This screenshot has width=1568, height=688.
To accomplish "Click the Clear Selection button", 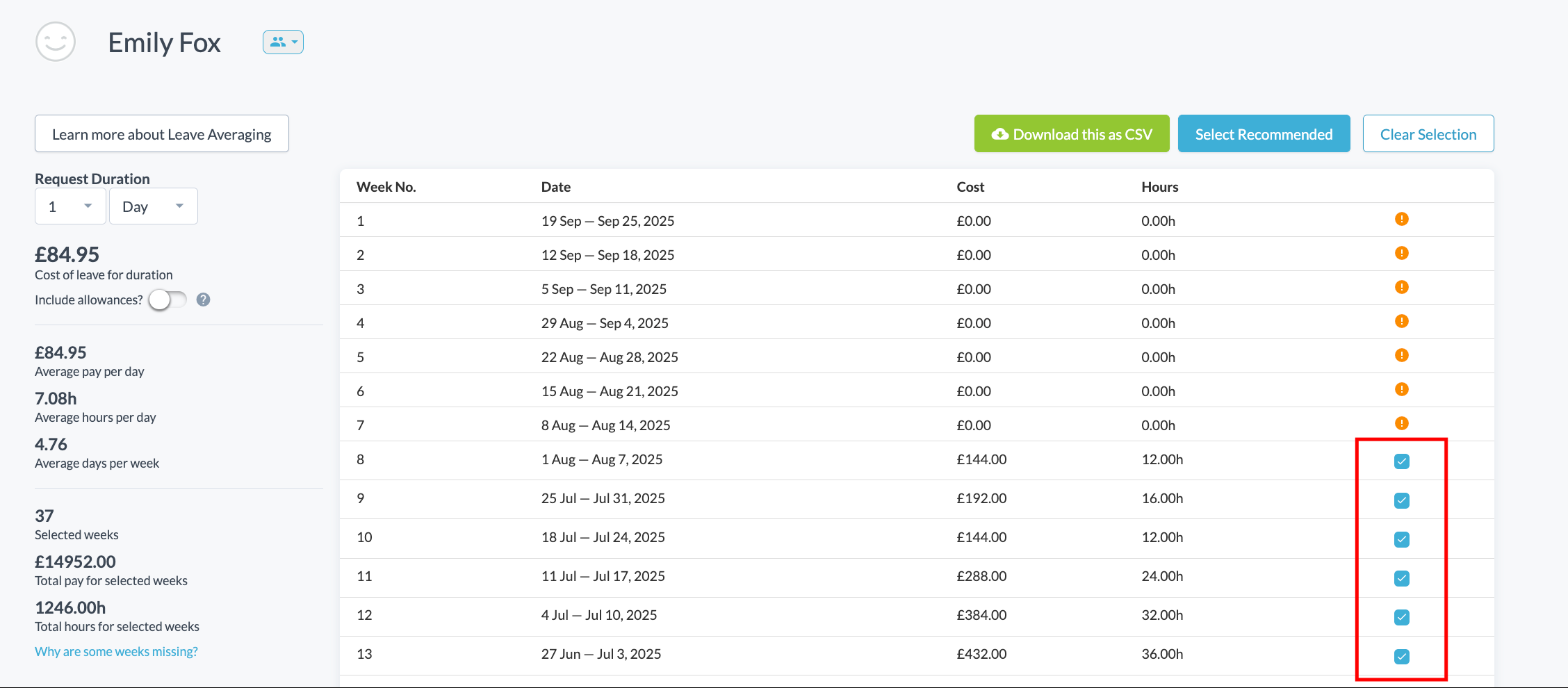I will click(x=1428, y=134).
